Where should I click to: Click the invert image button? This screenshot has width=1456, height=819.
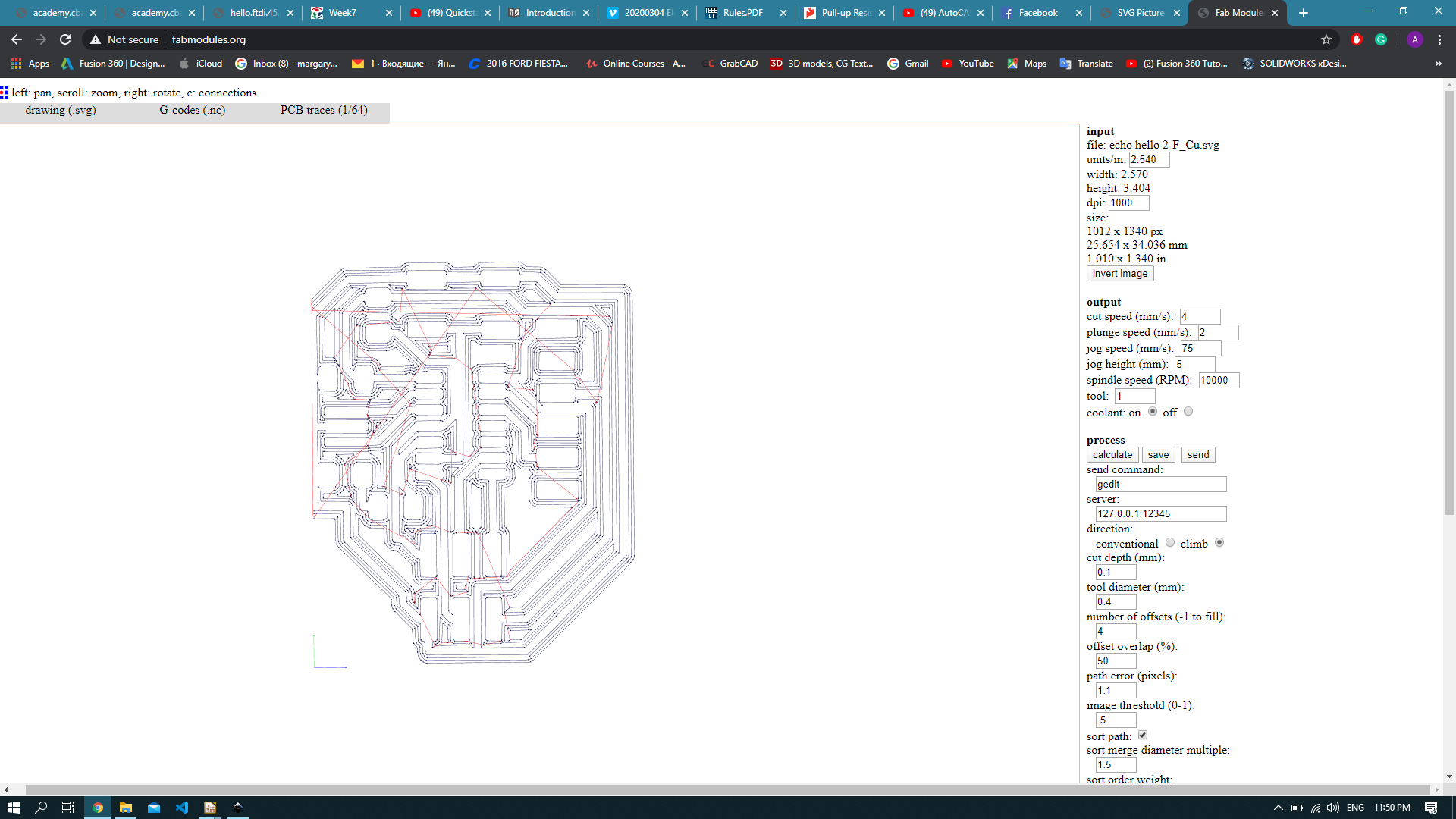(1120, 274)
